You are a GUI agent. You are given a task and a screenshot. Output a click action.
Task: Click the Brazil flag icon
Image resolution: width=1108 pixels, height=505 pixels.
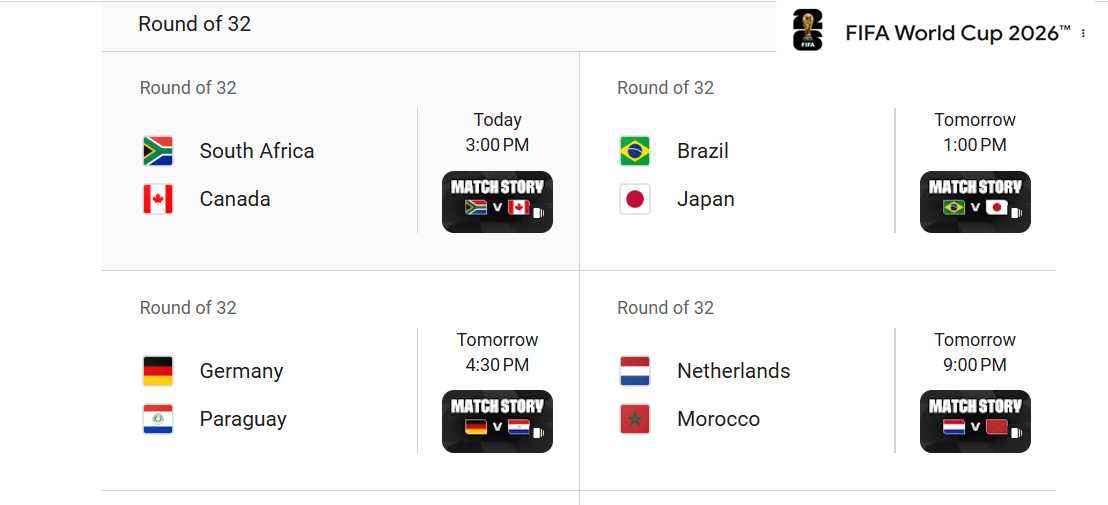point(635,150)
